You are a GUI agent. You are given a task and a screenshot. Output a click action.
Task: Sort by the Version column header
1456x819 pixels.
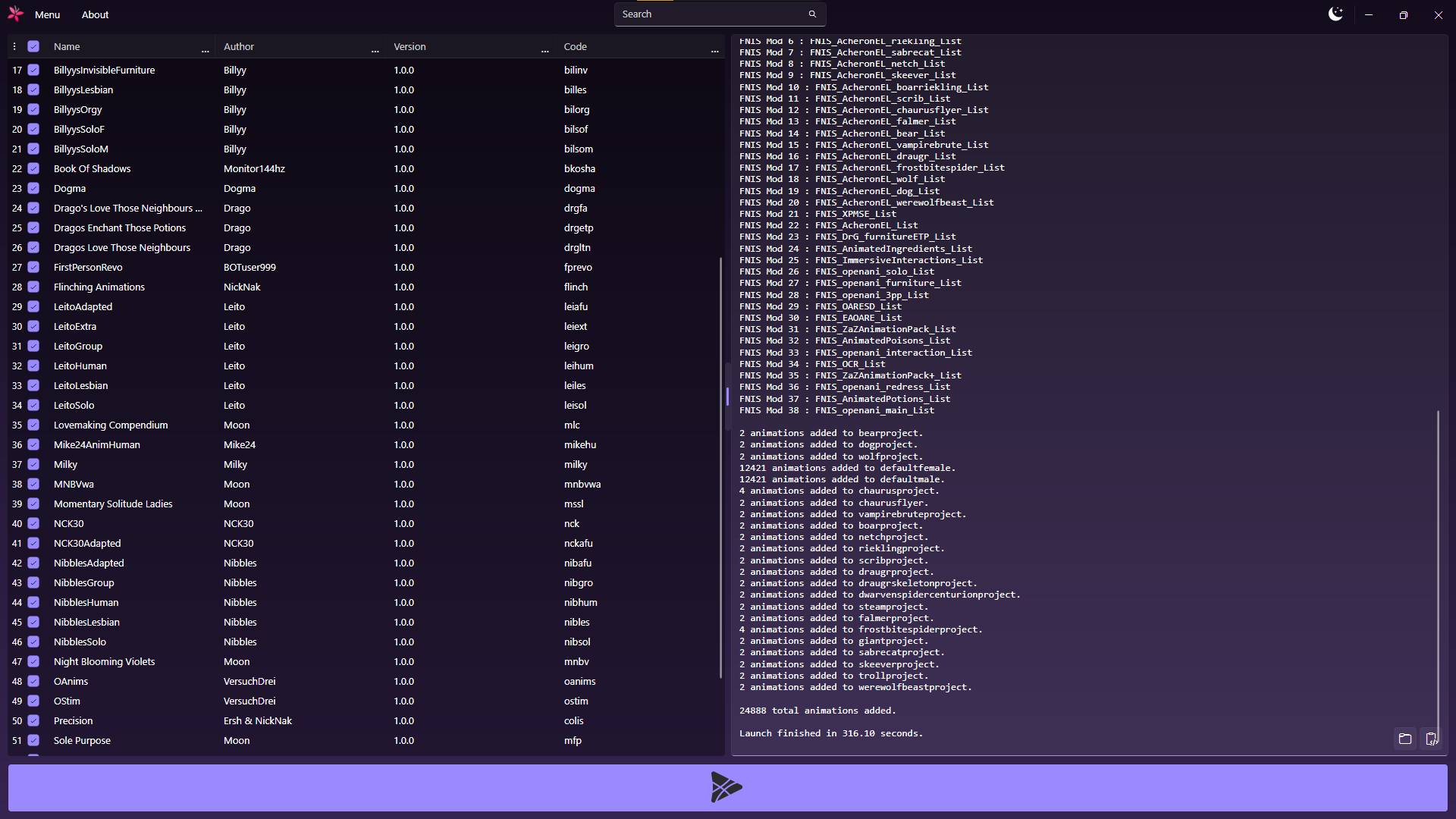tap(409, 46)
